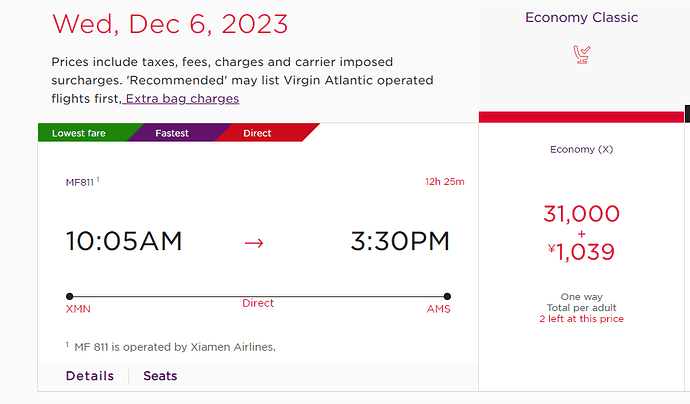Screen dimensions: 690x404
Task: Open flight Details
Action: [90, 376]
